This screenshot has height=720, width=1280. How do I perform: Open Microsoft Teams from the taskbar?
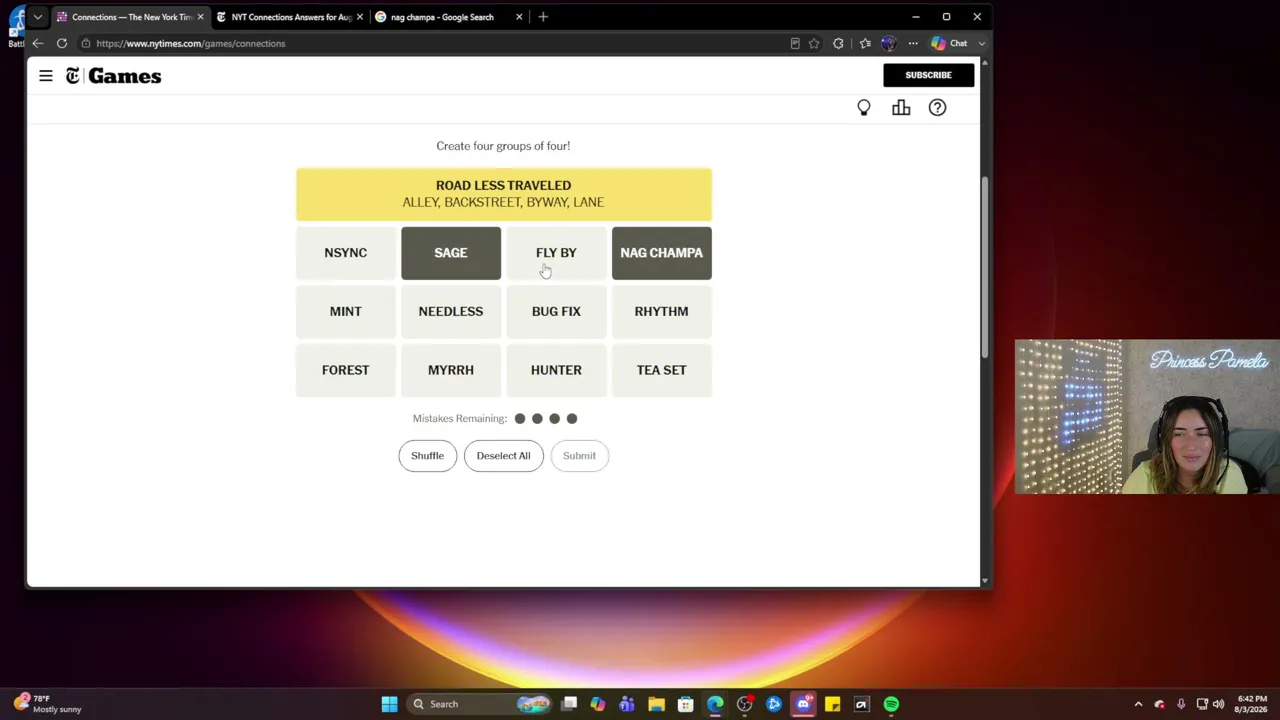point(626,704)
